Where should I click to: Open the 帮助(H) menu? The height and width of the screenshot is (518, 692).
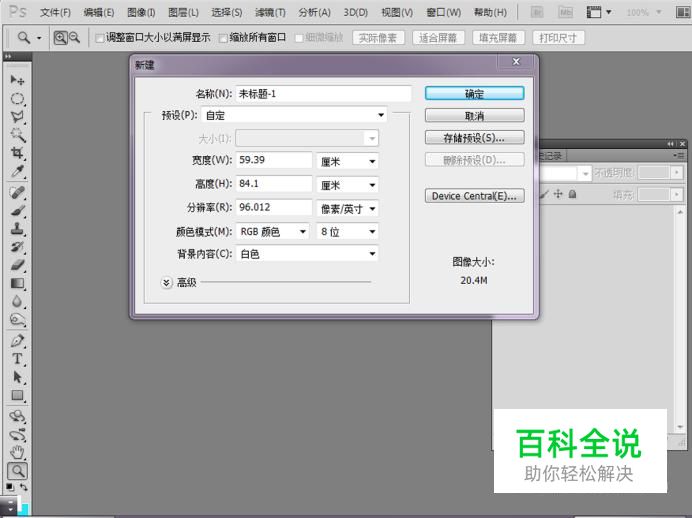click(x=490, y=12)
